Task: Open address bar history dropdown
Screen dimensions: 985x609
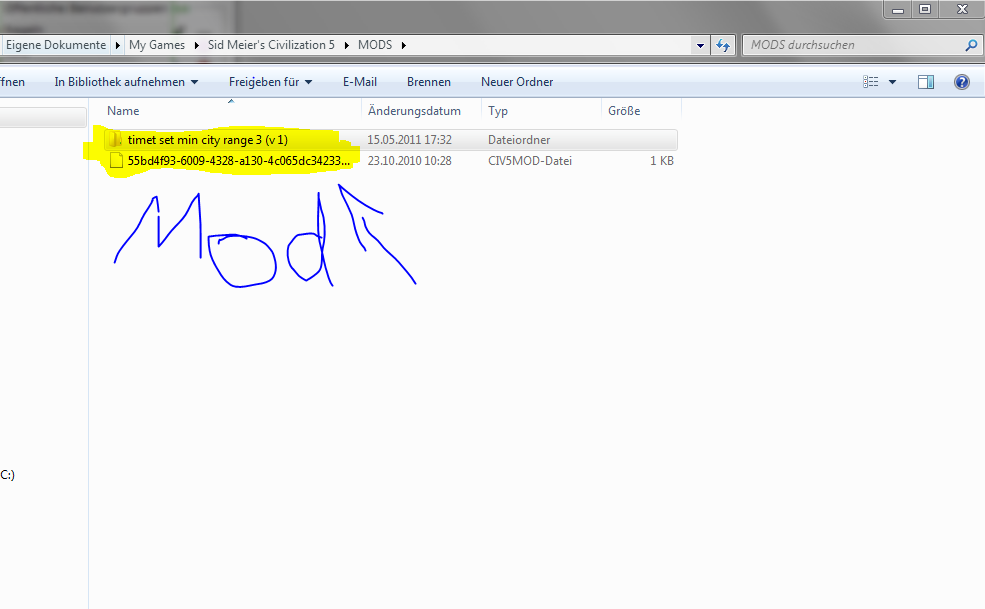Action: pos(700,45)
